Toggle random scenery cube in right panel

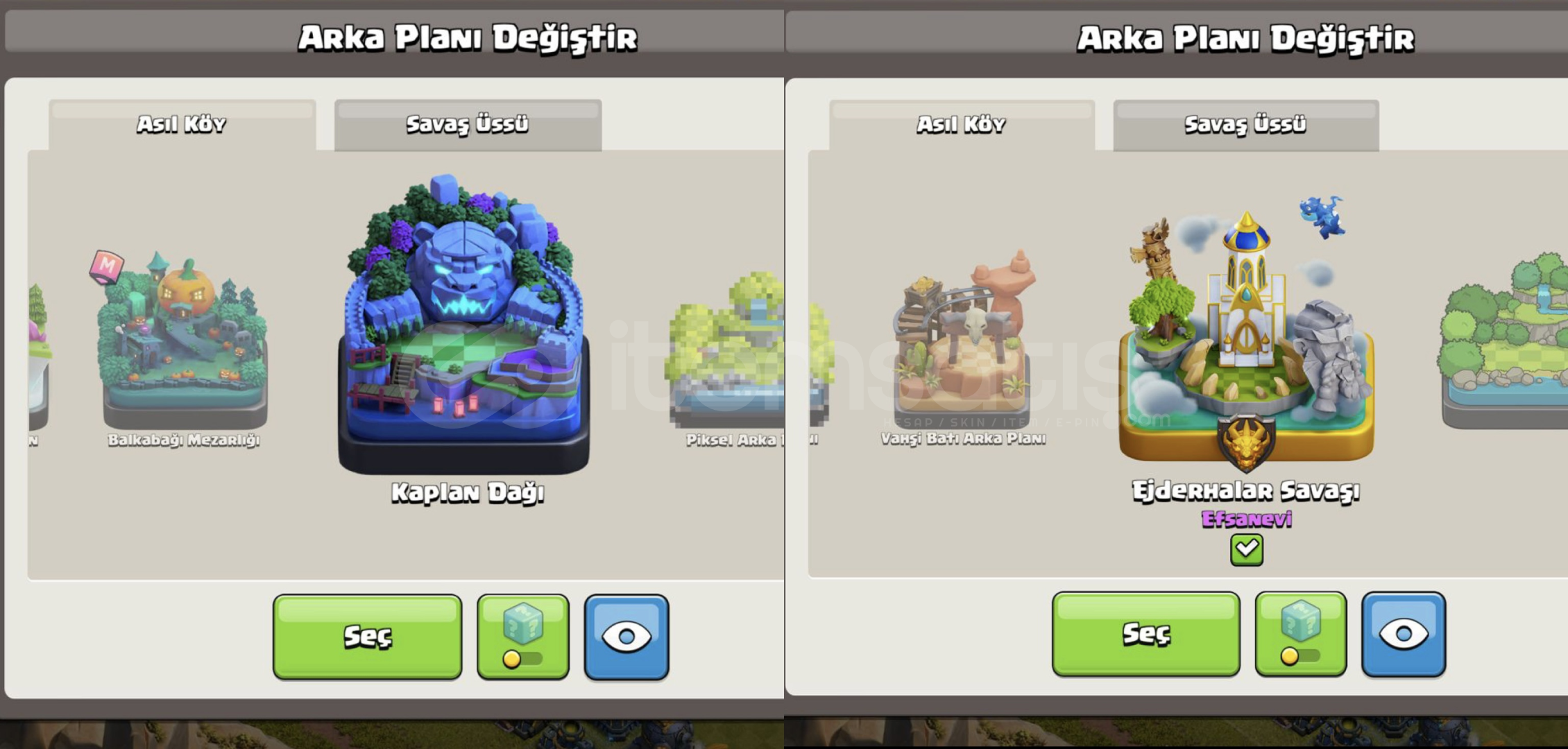tap(1301, 634)
